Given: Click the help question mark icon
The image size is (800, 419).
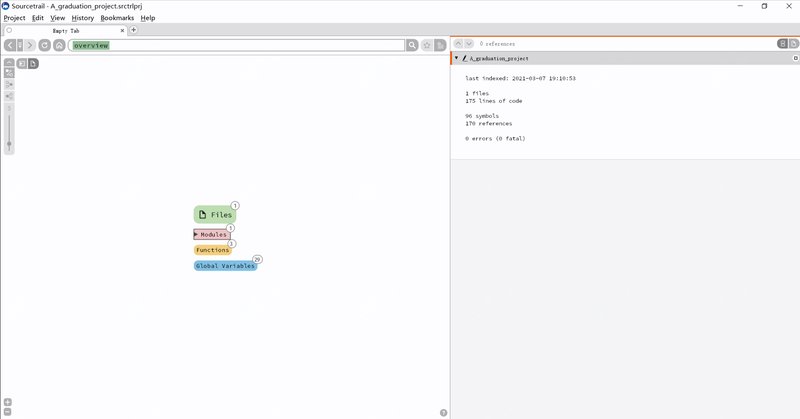Looking at the screenshot, I should (x=443, y=412).
